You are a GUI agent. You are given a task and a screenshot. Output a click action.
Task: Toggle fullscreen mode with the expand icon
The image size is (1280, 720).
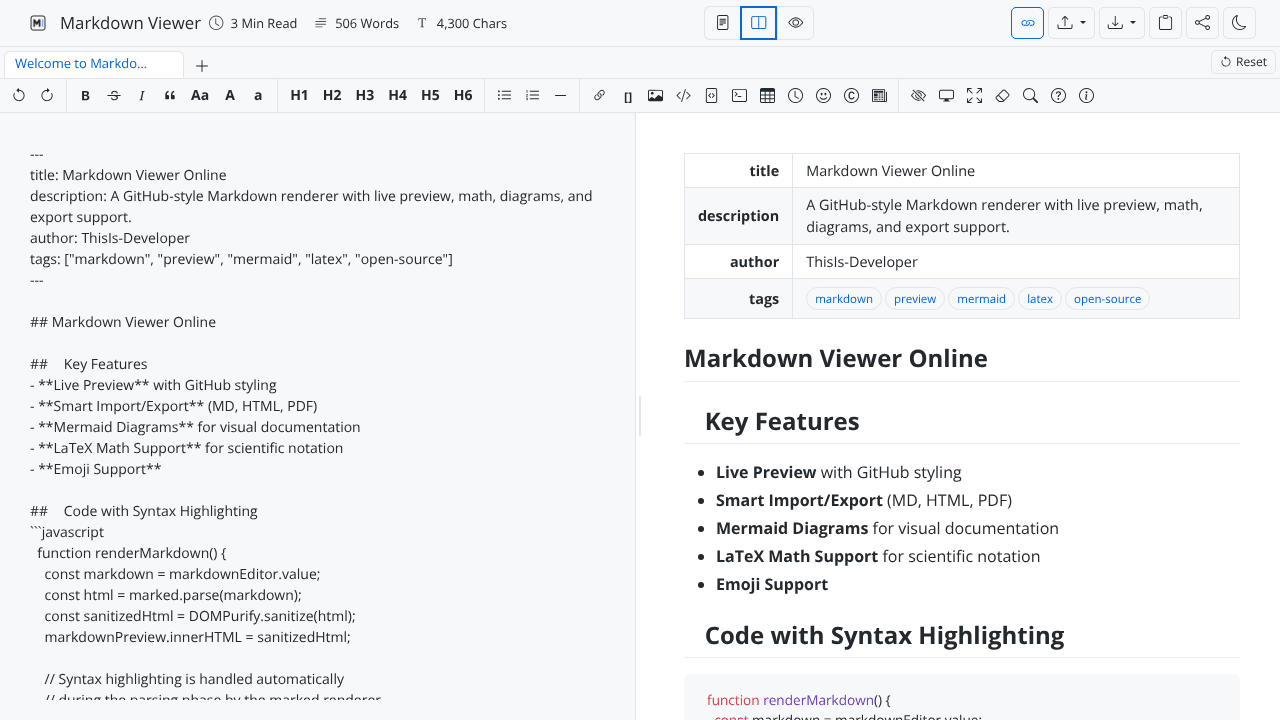tap(975, 96)
